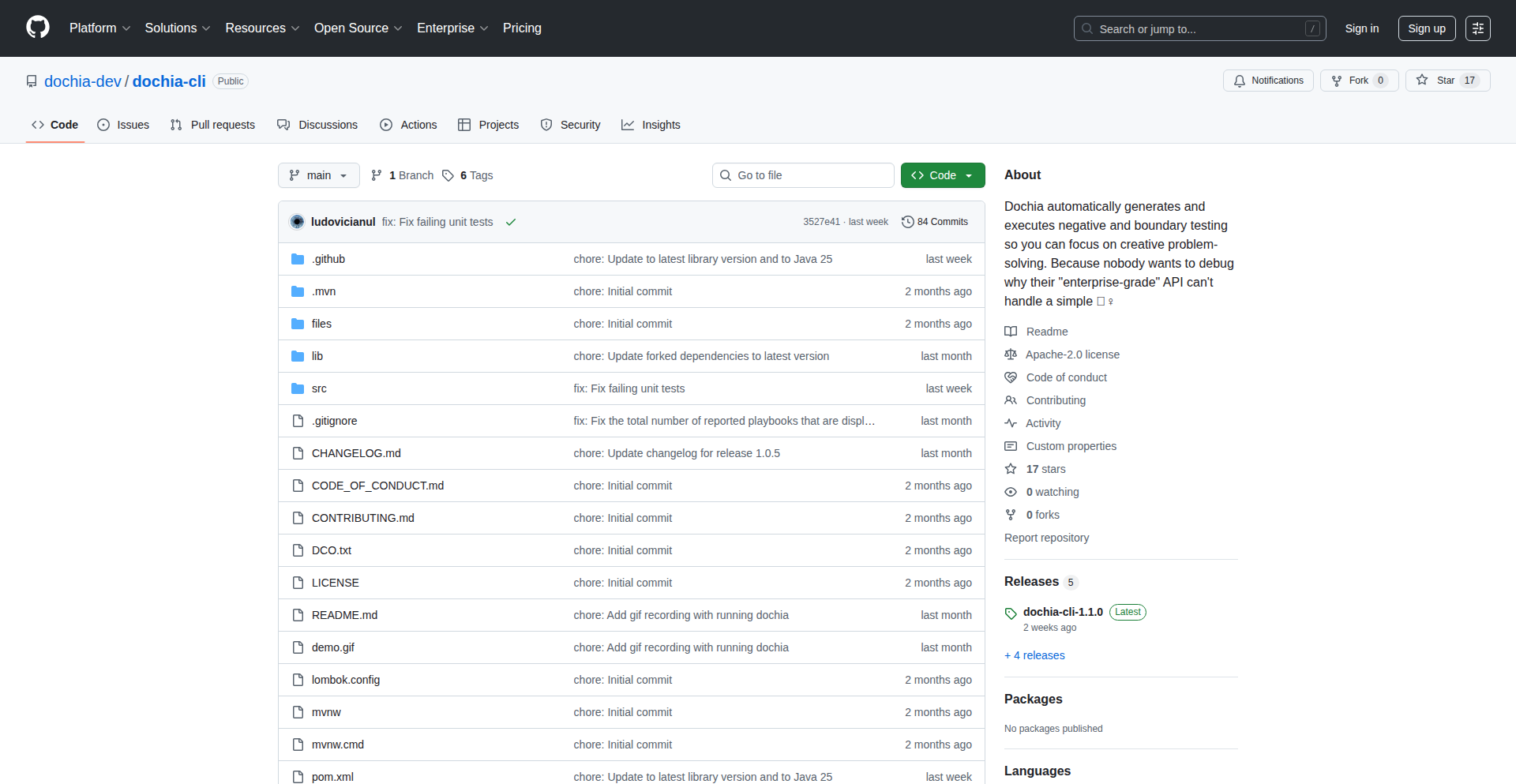Open the main branch dropdown

pos(318,175)
